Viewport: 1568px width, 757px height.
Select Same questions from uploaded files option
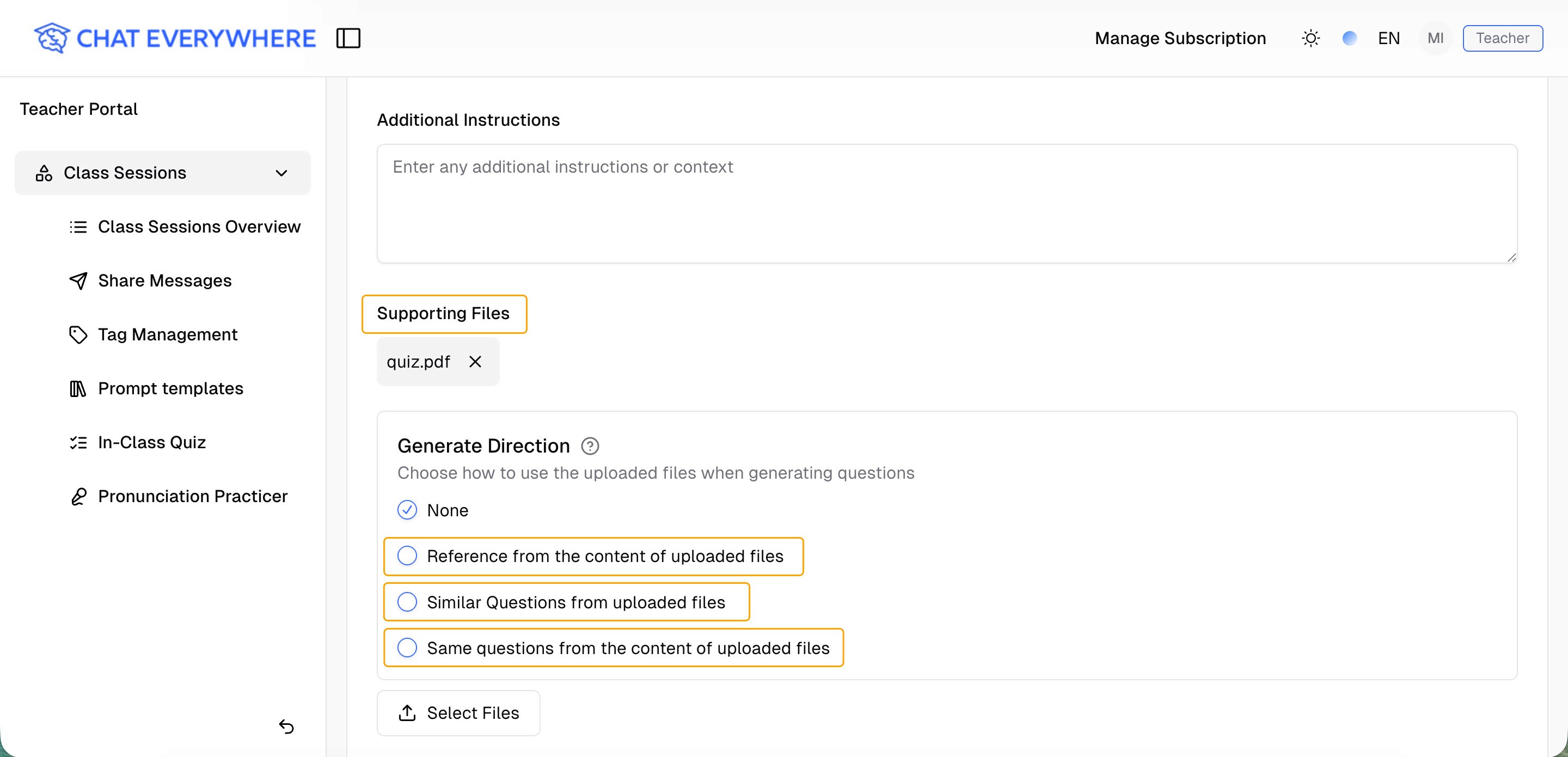click(407, 648)
